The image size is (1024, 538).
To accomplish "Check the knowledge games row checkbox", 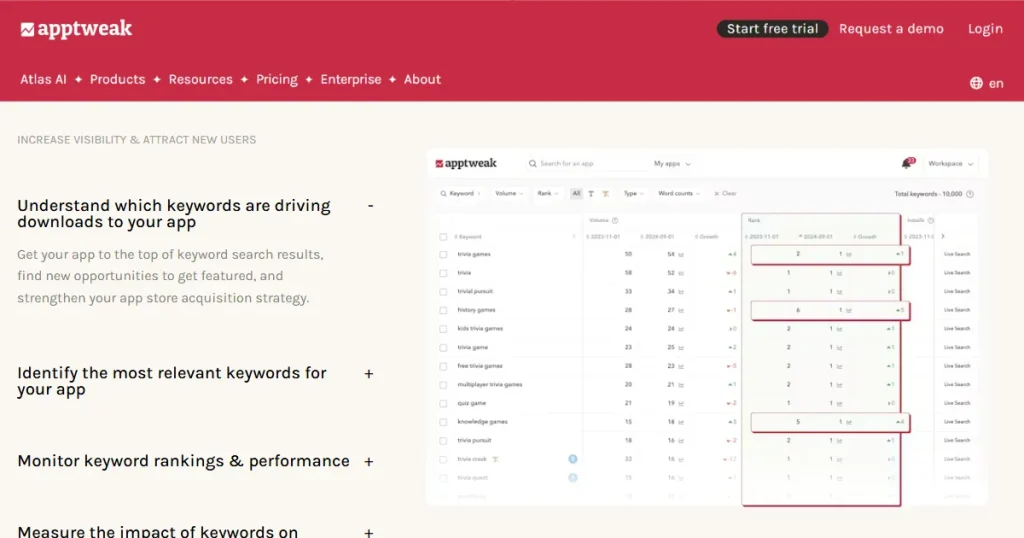I will tap(443, 422).
